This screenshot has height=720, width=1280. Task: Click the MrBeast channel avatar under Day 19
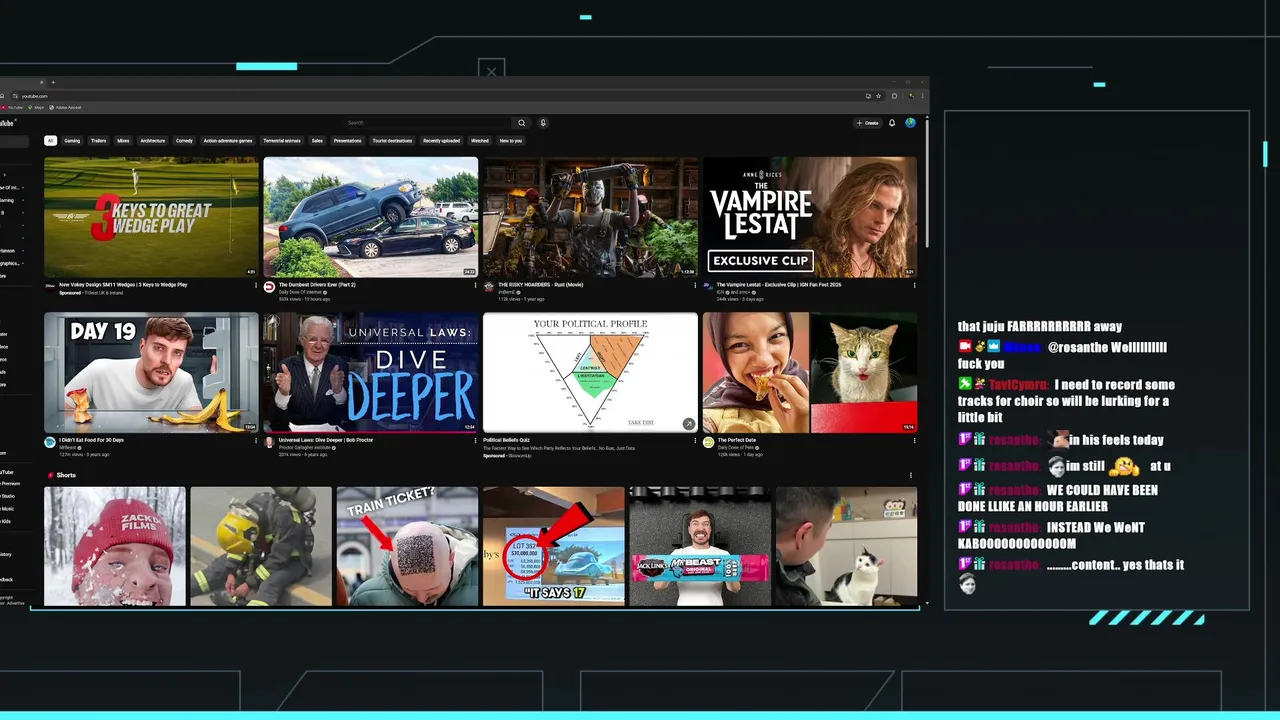[50, 442]
